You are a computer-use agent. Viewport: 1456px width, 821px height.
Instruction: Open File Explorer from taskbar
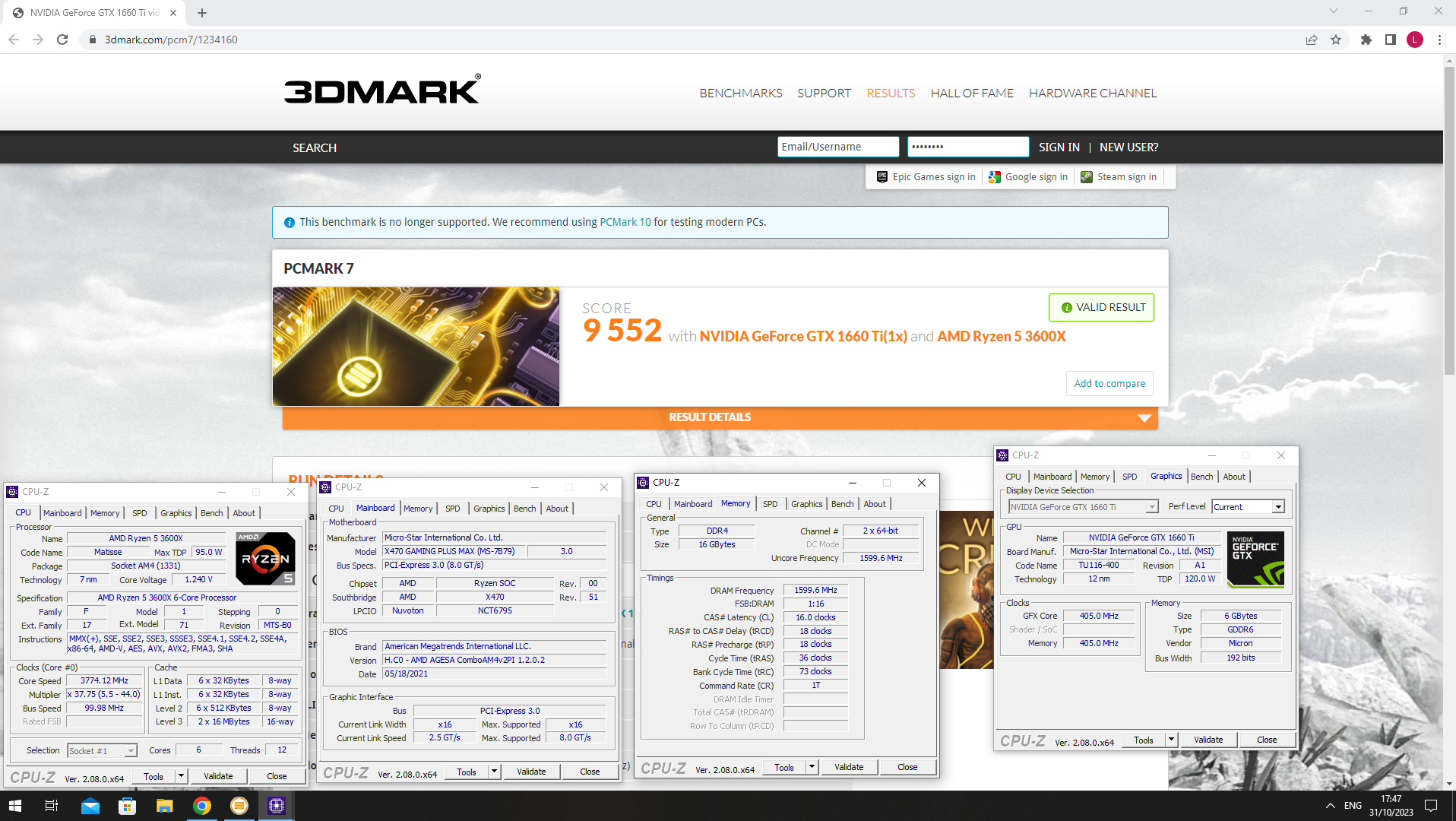pyautogui.click(x=165, y=806)
